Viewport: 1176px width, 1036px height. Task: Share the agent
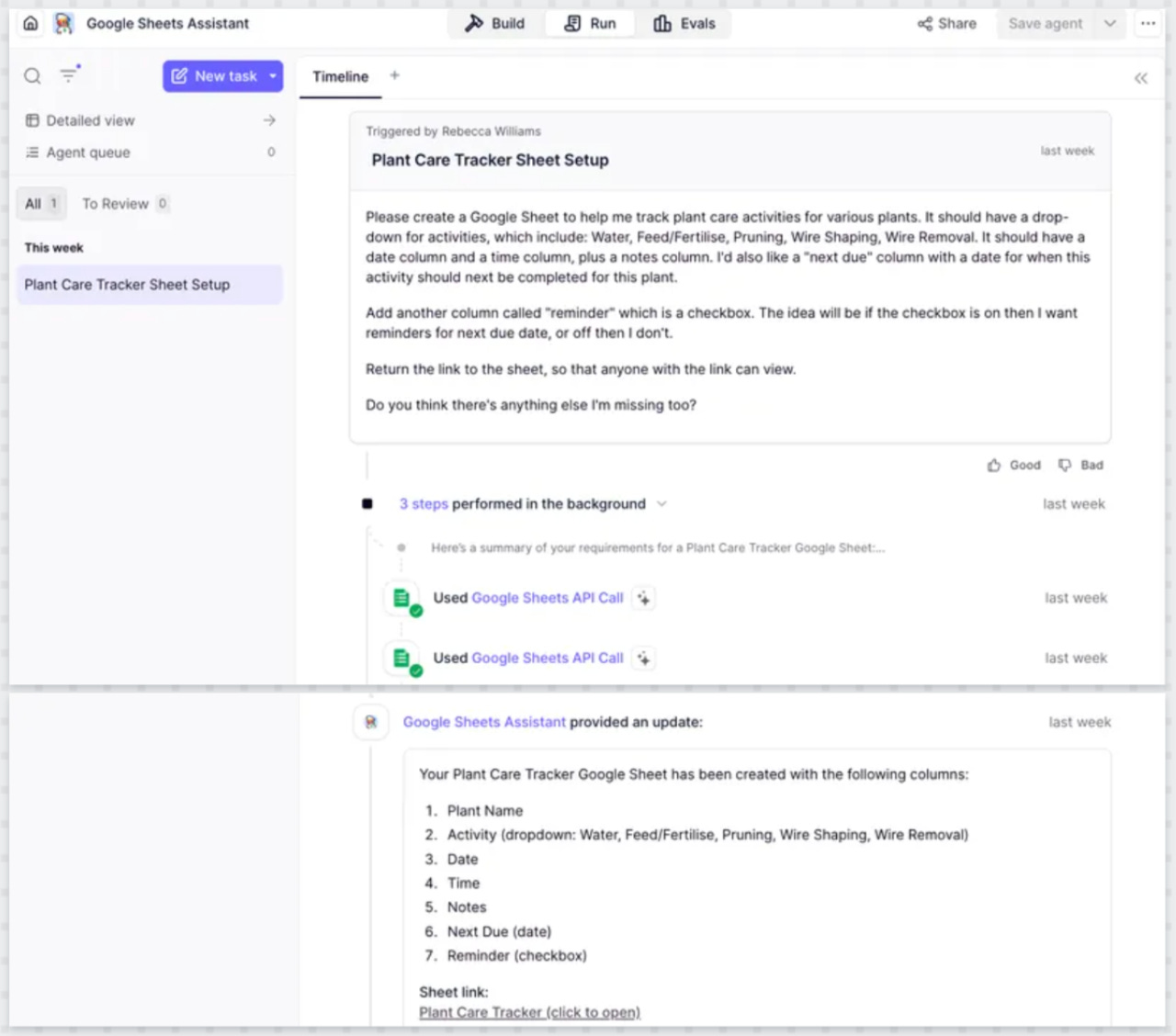[x=946, y=24]
